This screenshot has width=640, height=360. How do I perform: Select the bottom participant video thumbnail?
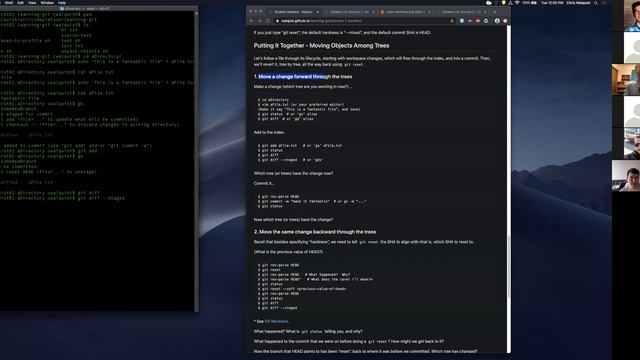pyautogui.click(x=626, y=176)
